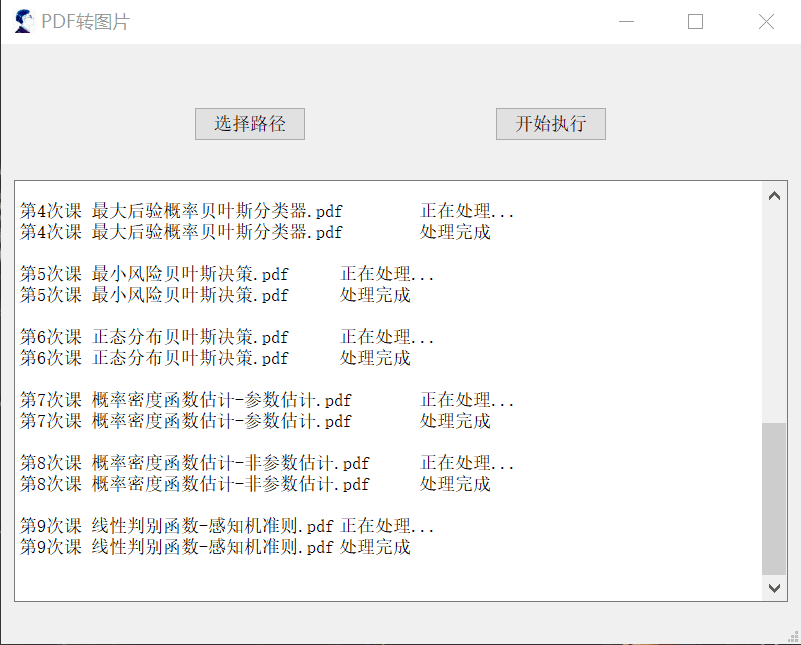Click the 第7次课 参数估计 处理完成 line
801x645 pixels.
pos(255,421)
